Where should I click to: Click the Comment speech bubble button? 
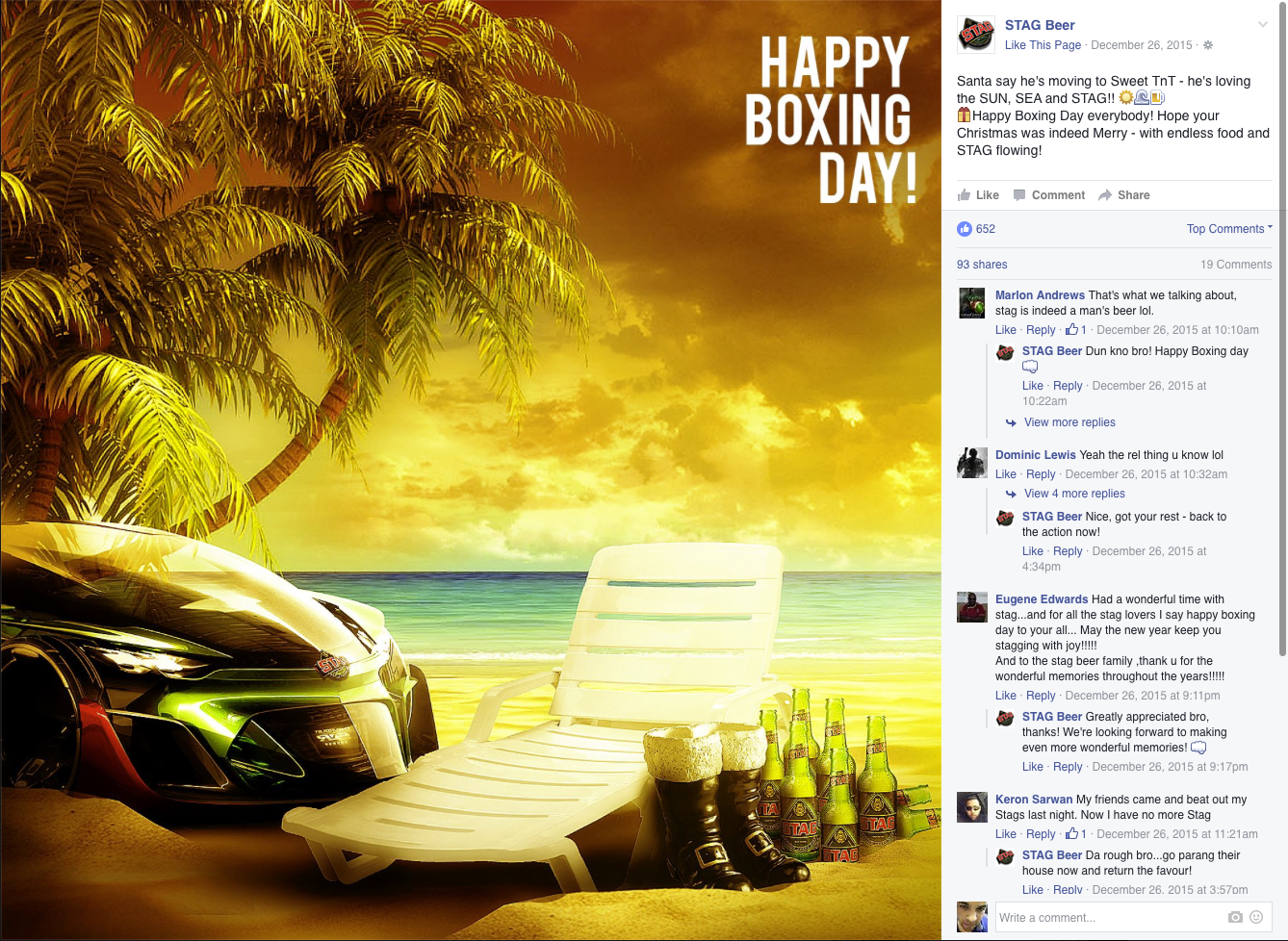coord(1049,195)
